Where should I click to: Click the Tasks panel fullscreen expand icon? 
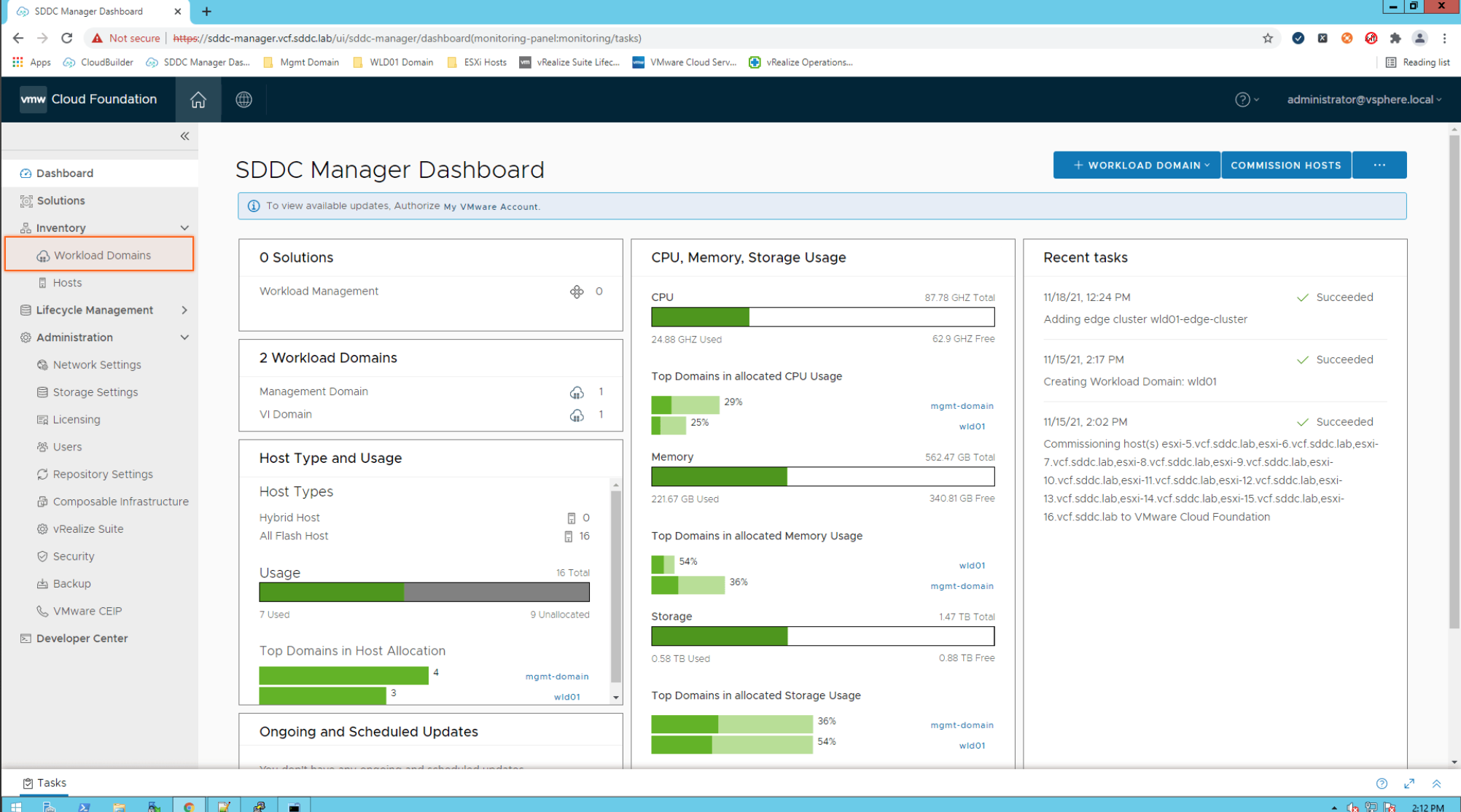[x=1409, y=784]
